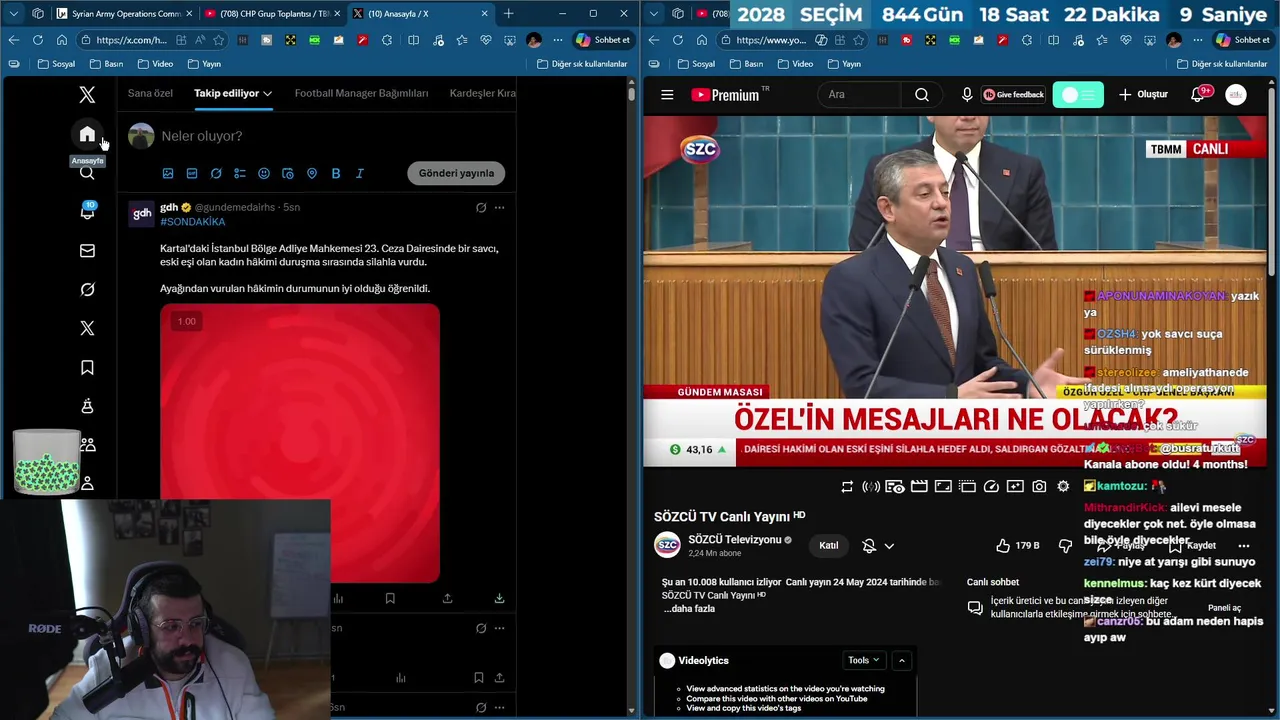
Task: Open notification options chevron beside bell
Action: point(889,546)
